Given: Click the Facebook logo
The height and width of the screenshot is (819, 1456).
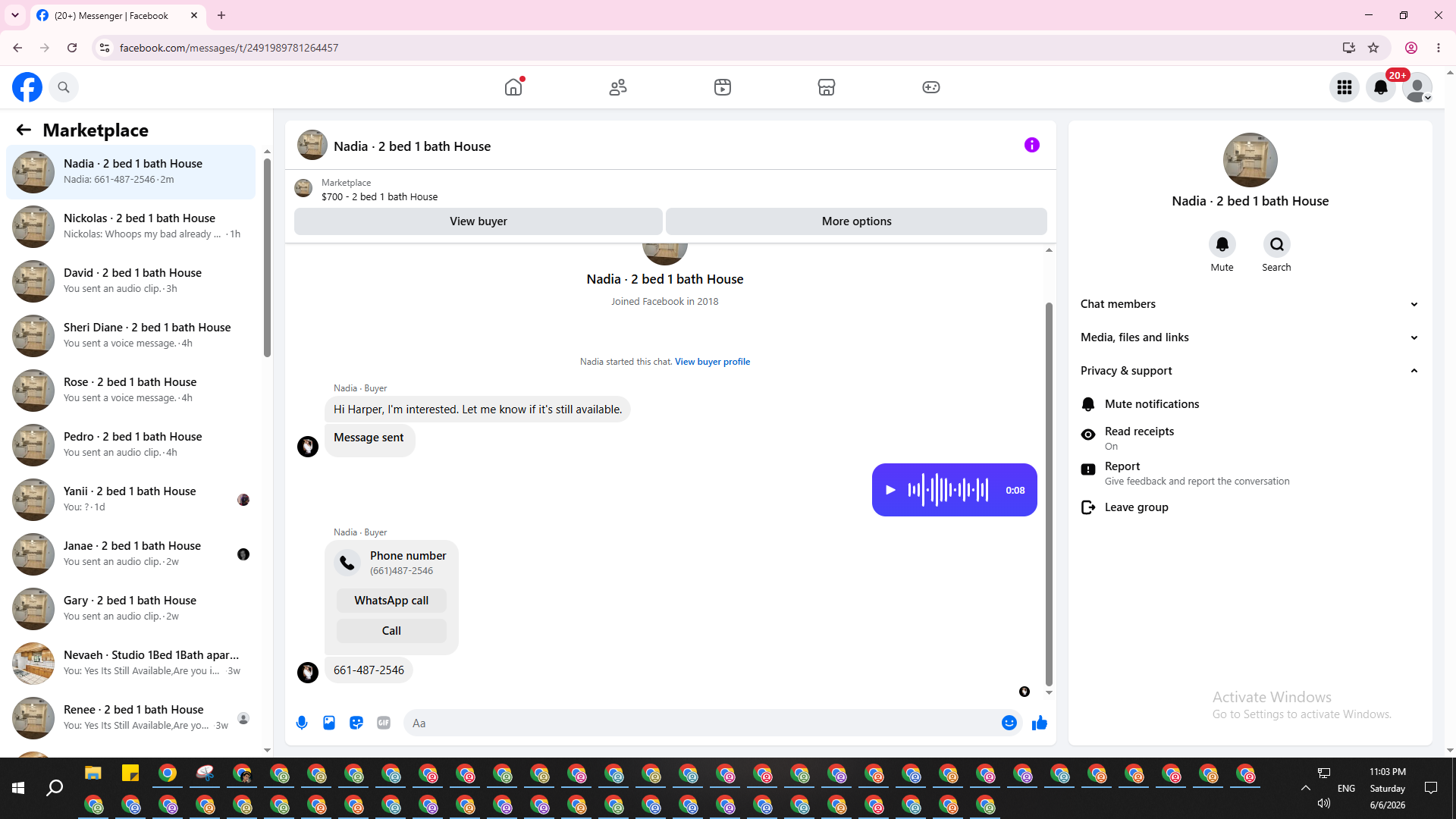Looking at the screenshot, I should tap(27, 87).
